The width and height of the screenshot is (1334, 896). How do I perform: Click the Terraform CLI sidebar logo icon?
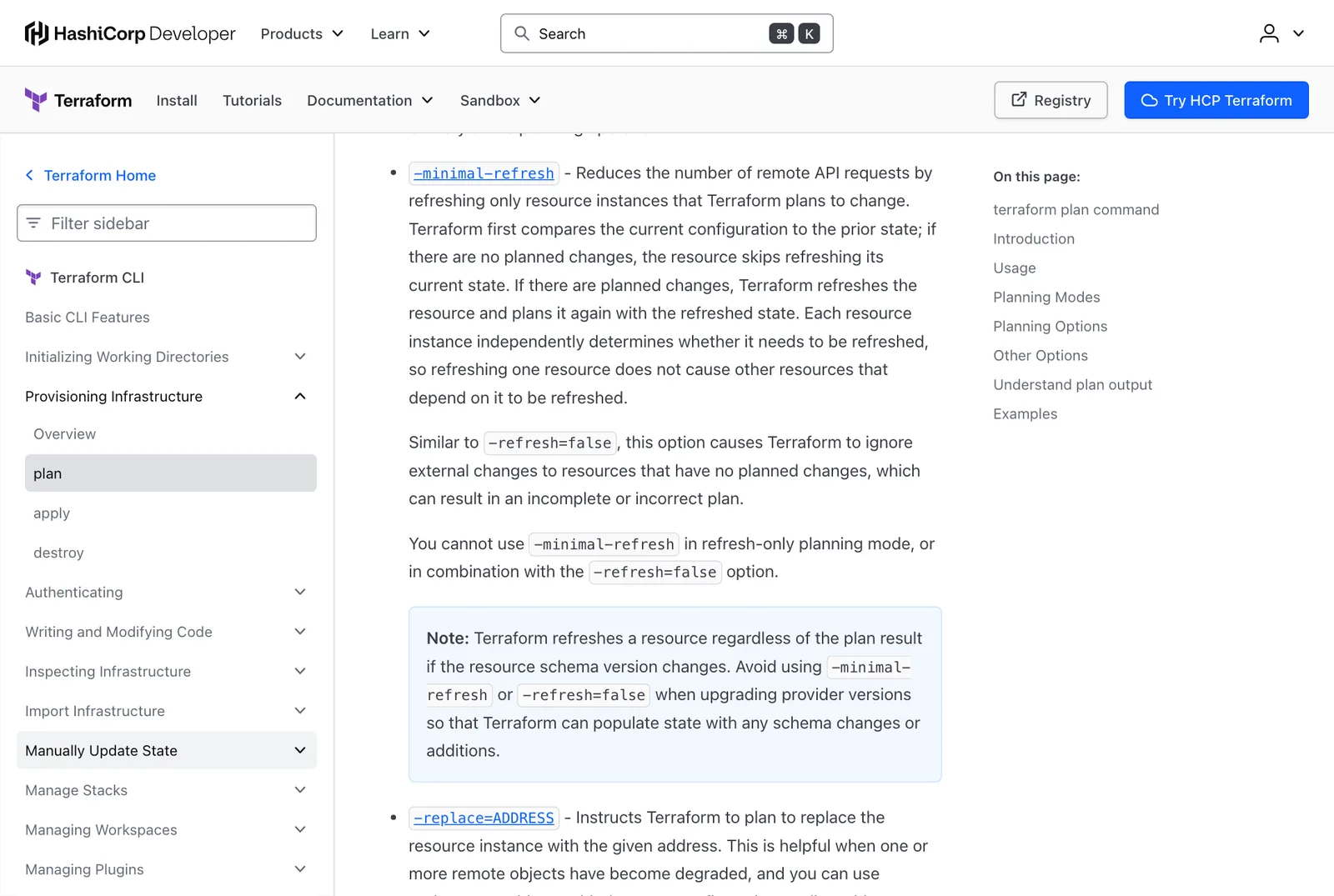(33, 278)
